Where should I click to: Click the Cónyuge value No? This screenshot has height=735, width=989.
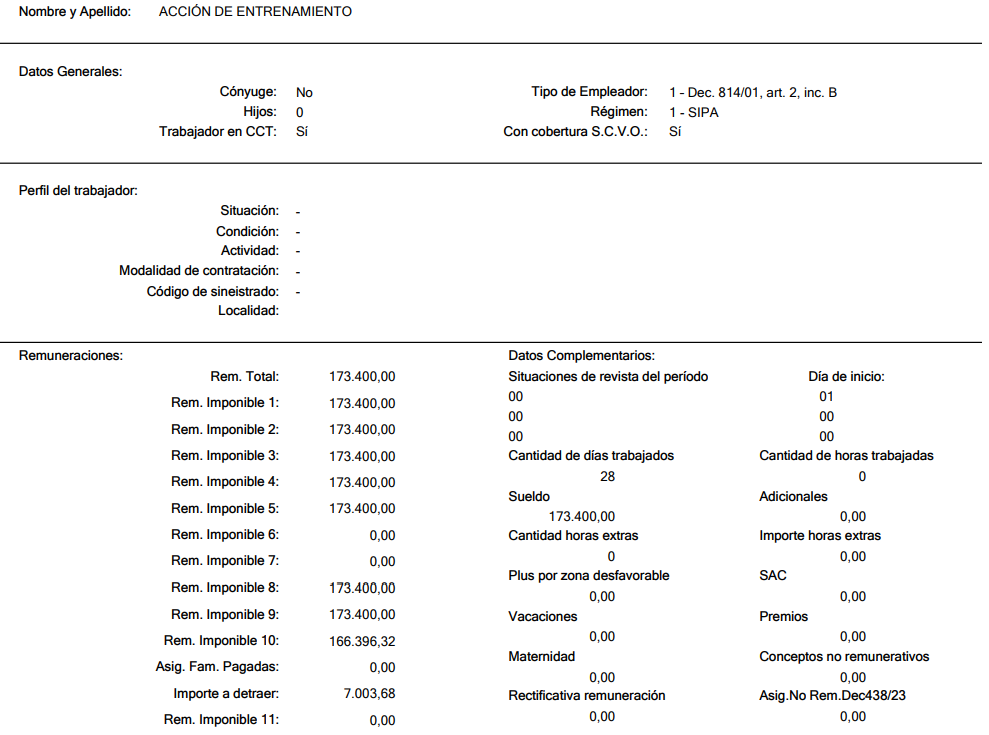pyautogui.click(x=304, y=92)
